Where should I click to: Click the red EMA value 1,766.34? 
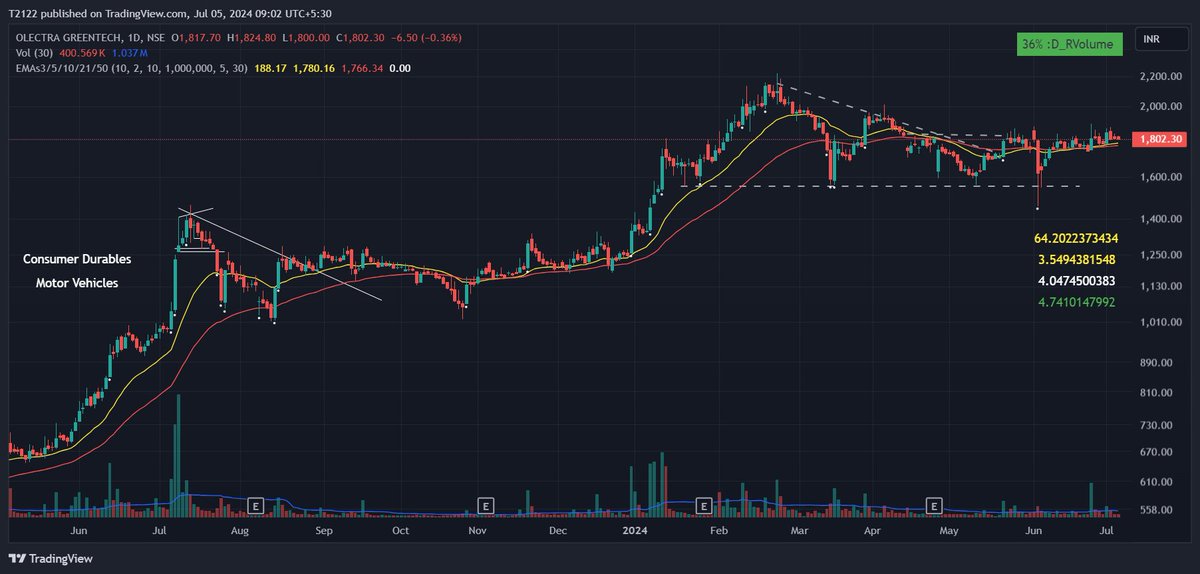pos(363,67)
